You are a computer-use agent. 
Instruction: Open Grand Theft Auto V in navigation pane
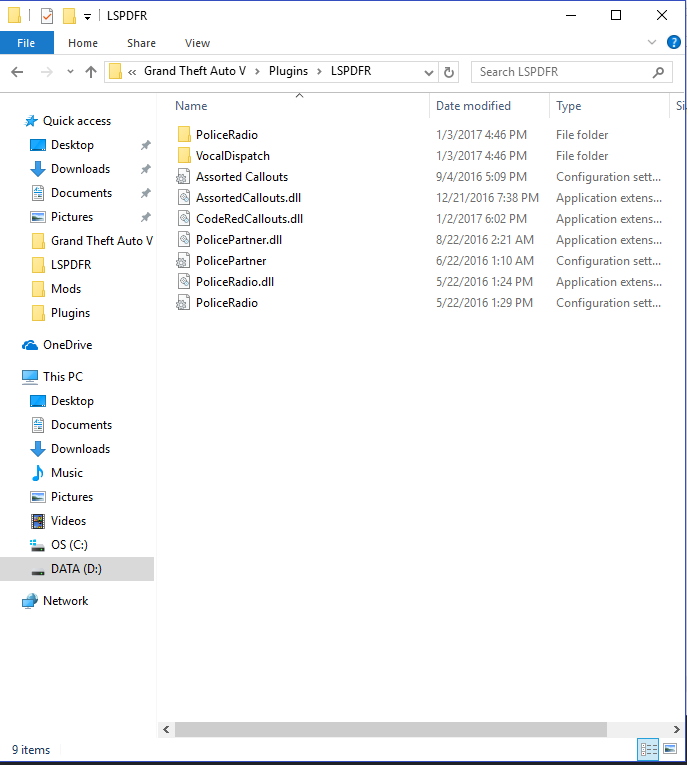click(x=101, y=241)
